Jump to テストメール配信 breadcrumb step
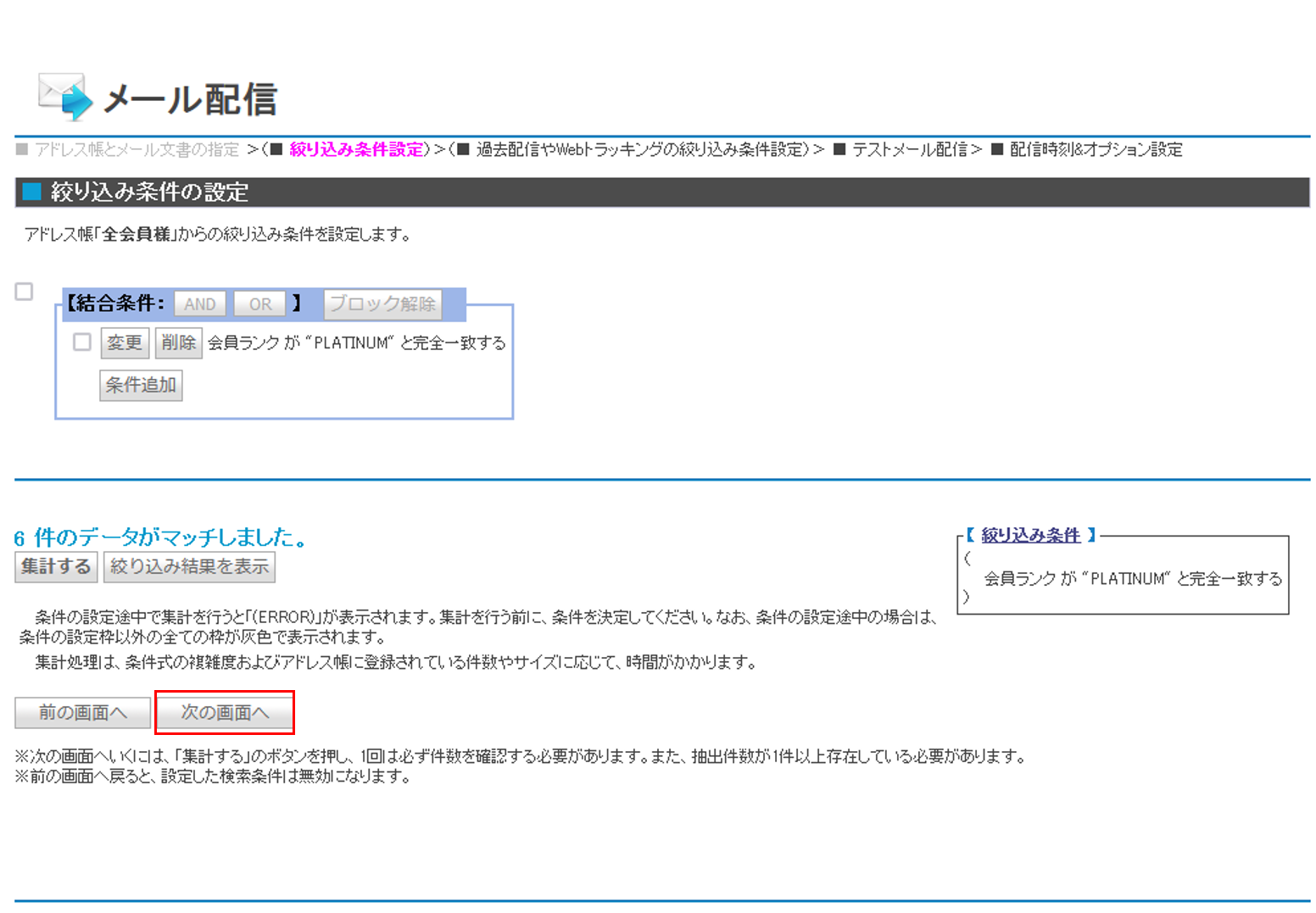This screenshot has height=913, width=1316. [909, 150]
